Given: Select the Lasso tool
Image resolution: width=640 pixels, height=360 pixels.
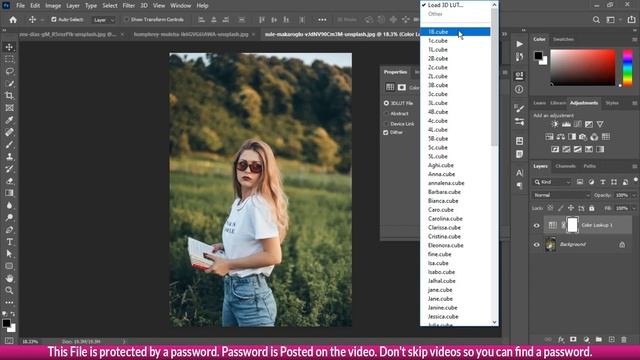Looking at the screenshot, I should pos(9,71).
